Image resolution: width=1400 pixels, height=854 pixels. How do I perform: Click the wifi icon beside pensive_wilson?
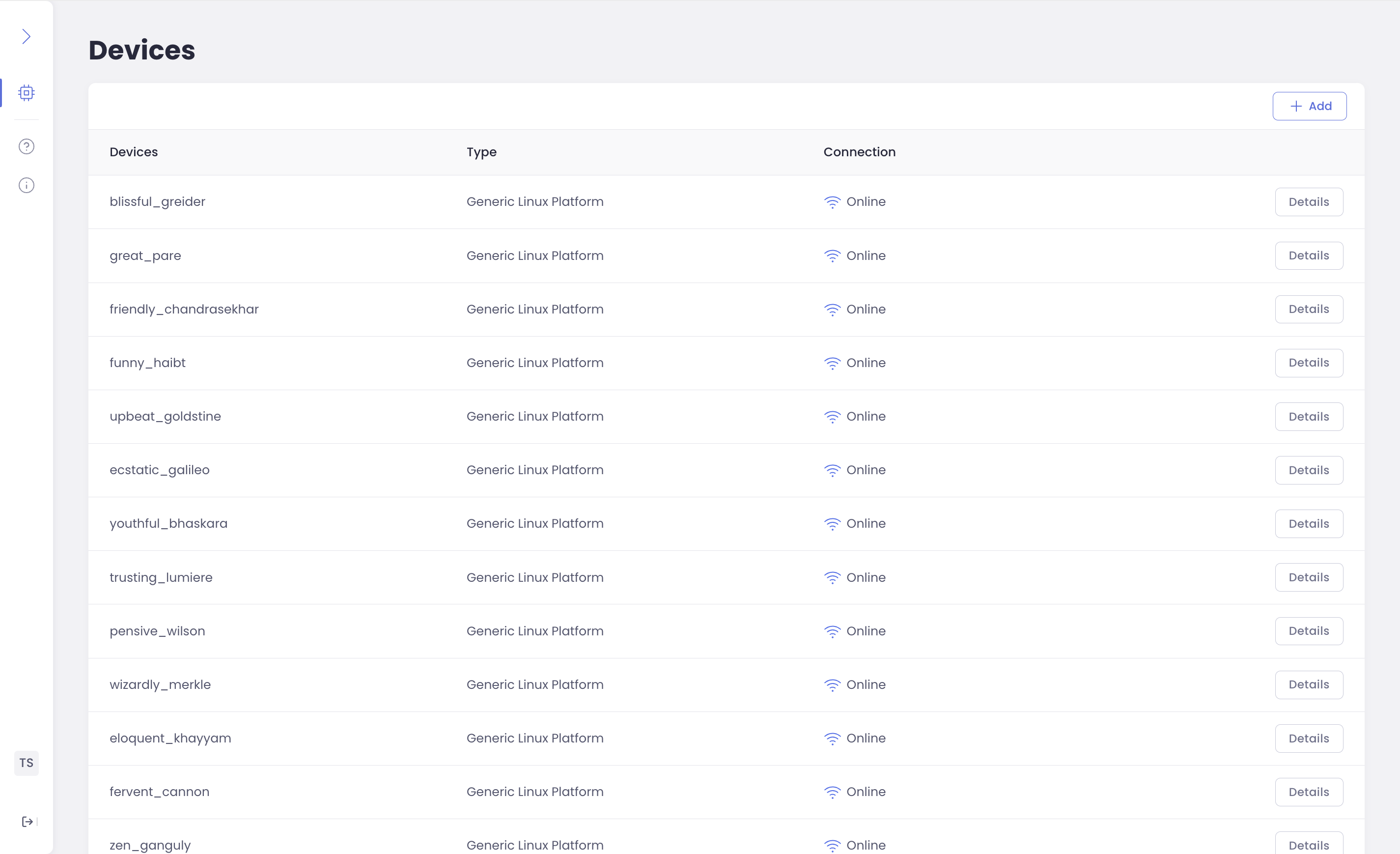pyautogui.click(x=833, y=631)
